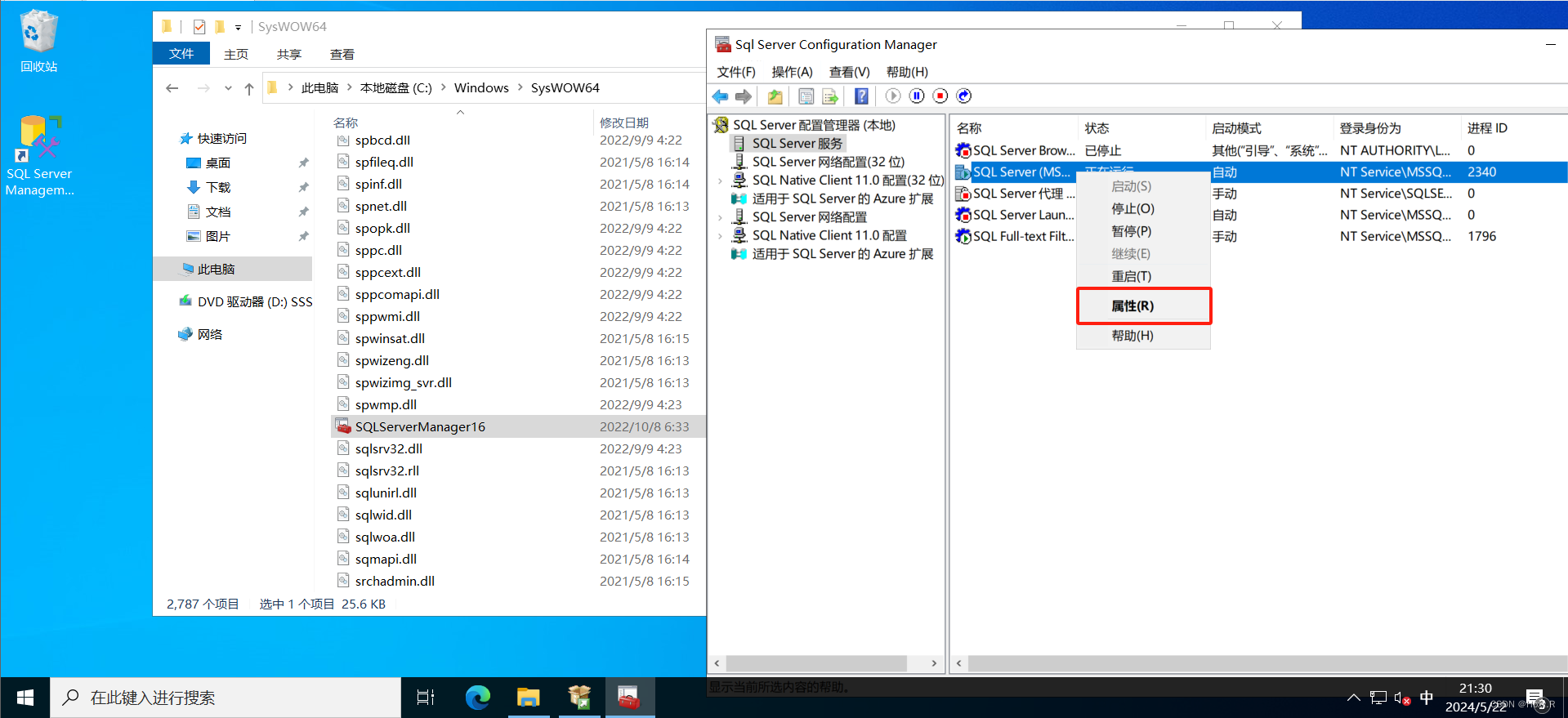Screen dimensions: 1568x718
Task: Expand the SQL Server 网络配置 tree node
Action: pos(720,217)
